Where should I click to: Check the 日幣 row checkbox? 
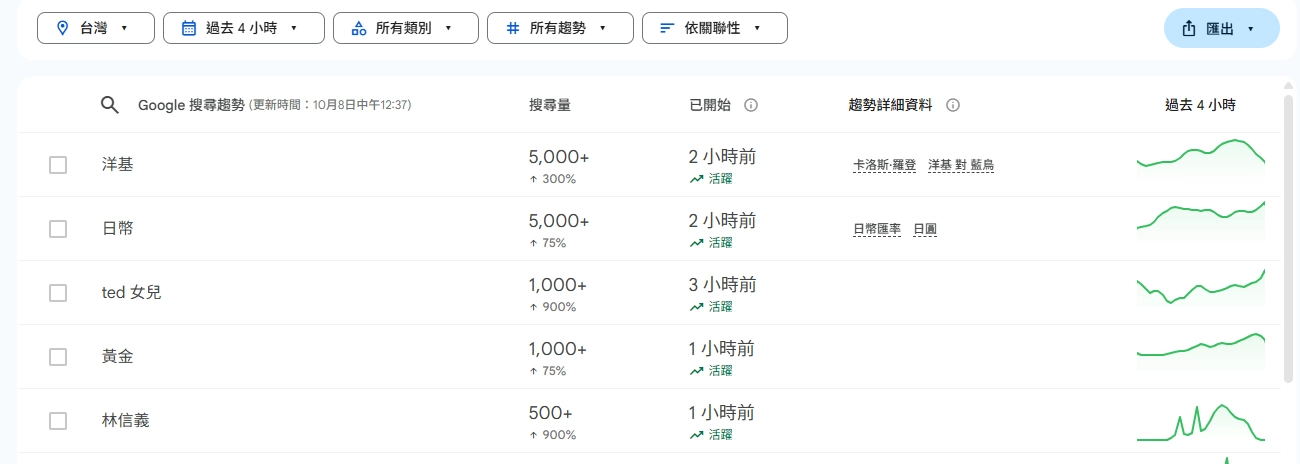[x=58, y=229]
